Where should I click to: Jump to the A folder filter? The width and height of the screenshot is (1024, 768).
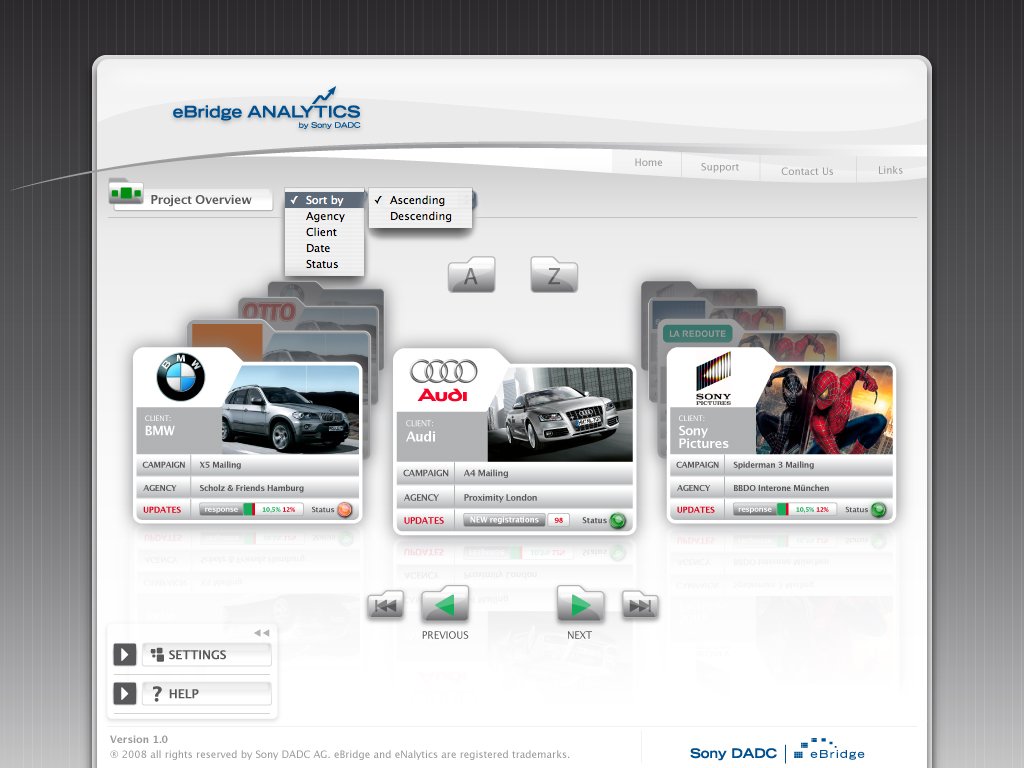click(472, 275)
